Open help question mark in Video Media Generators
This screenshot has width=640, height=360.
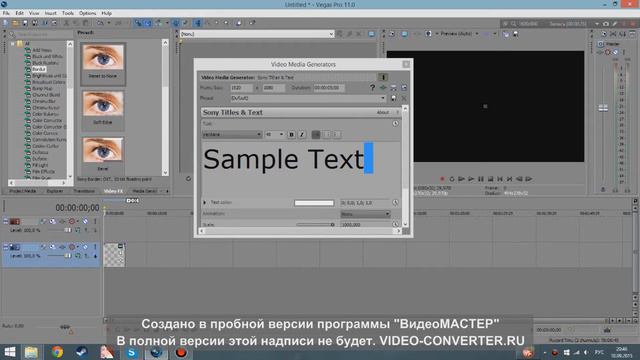coord(372,88)
